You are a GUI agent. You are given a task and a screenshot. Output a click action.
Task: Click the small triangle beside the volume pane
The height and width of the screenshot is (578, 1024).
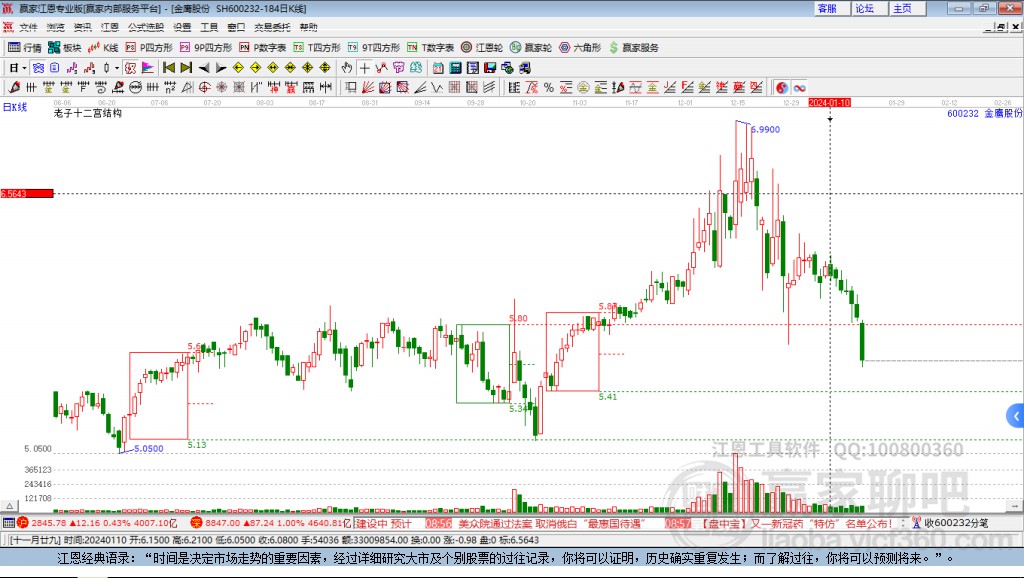pos(9,506)
